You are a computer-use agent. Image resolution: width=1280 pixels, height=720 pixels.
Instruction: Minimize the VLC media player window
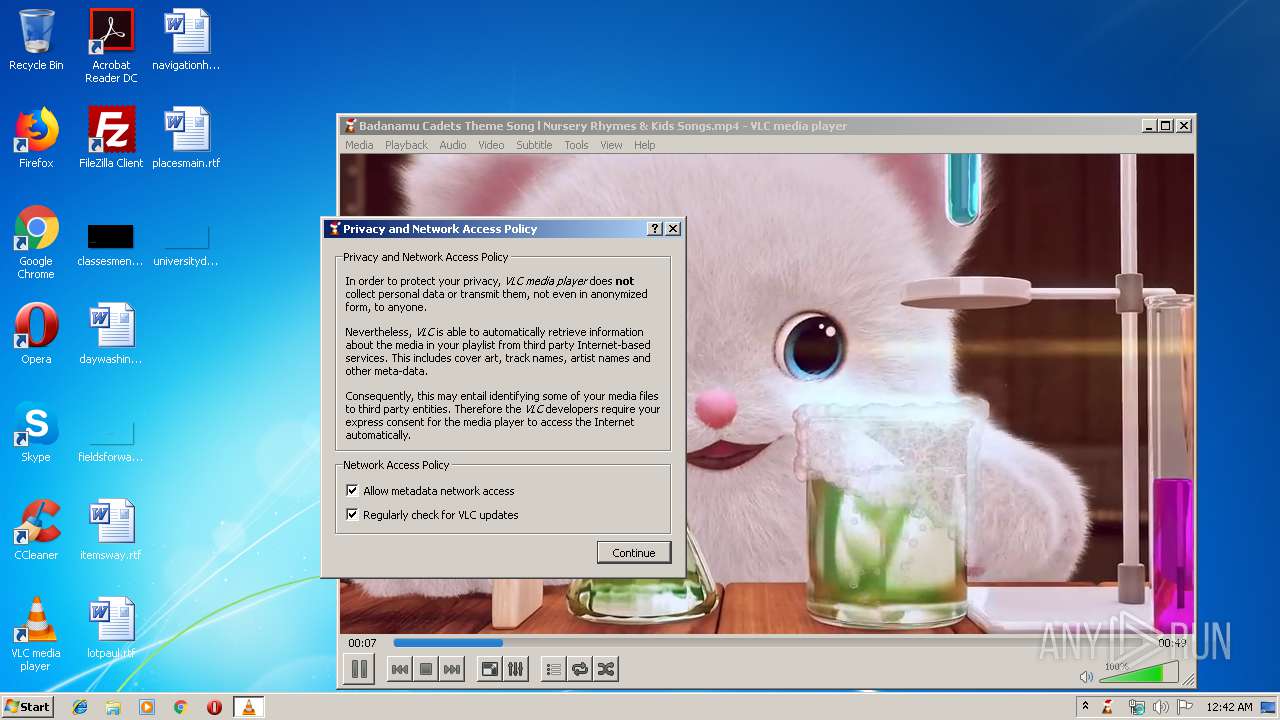point(1149,126)
